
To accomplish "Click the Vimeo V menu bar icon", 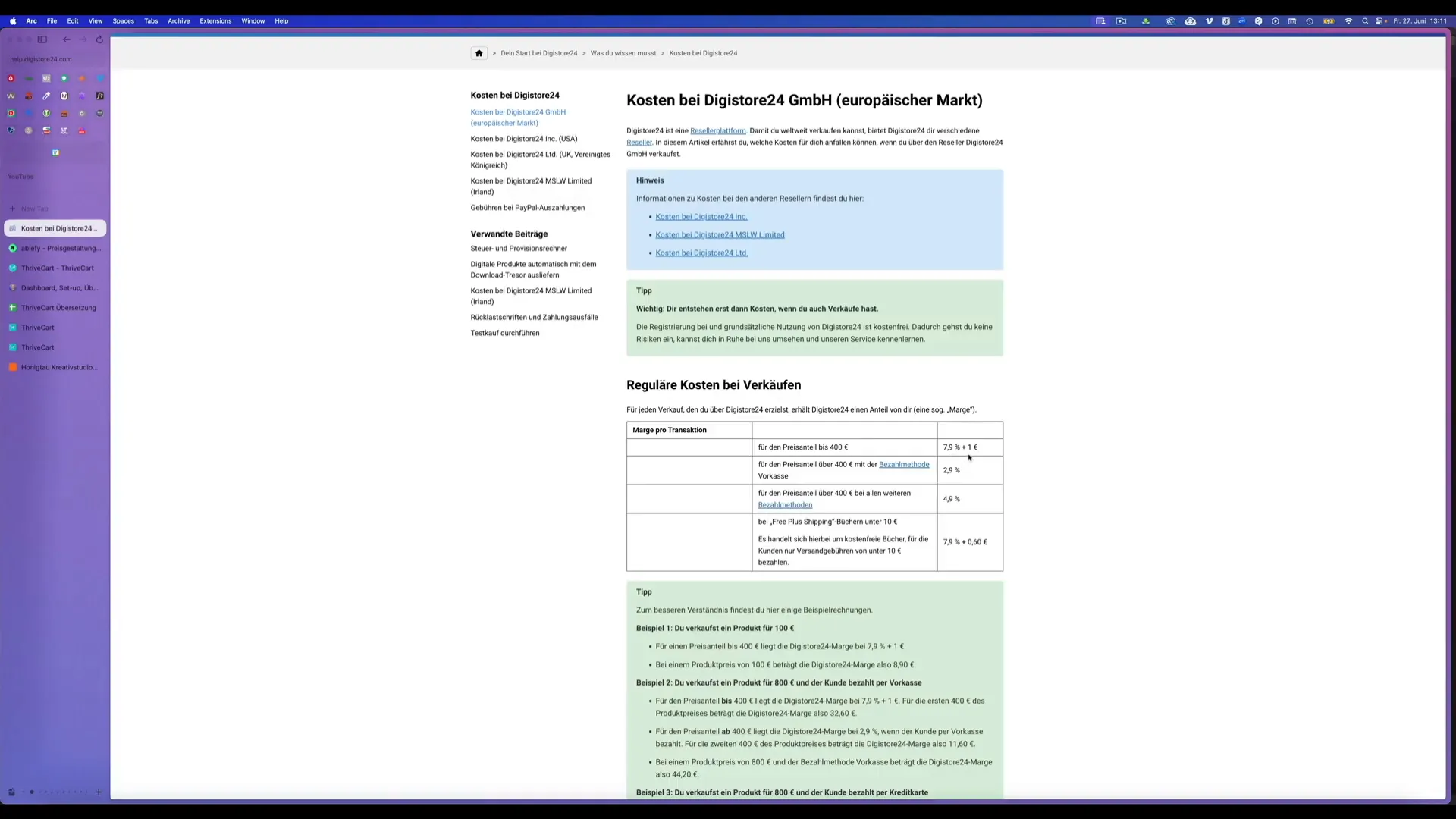I will pyautogui.click(x=1209, y=21).
